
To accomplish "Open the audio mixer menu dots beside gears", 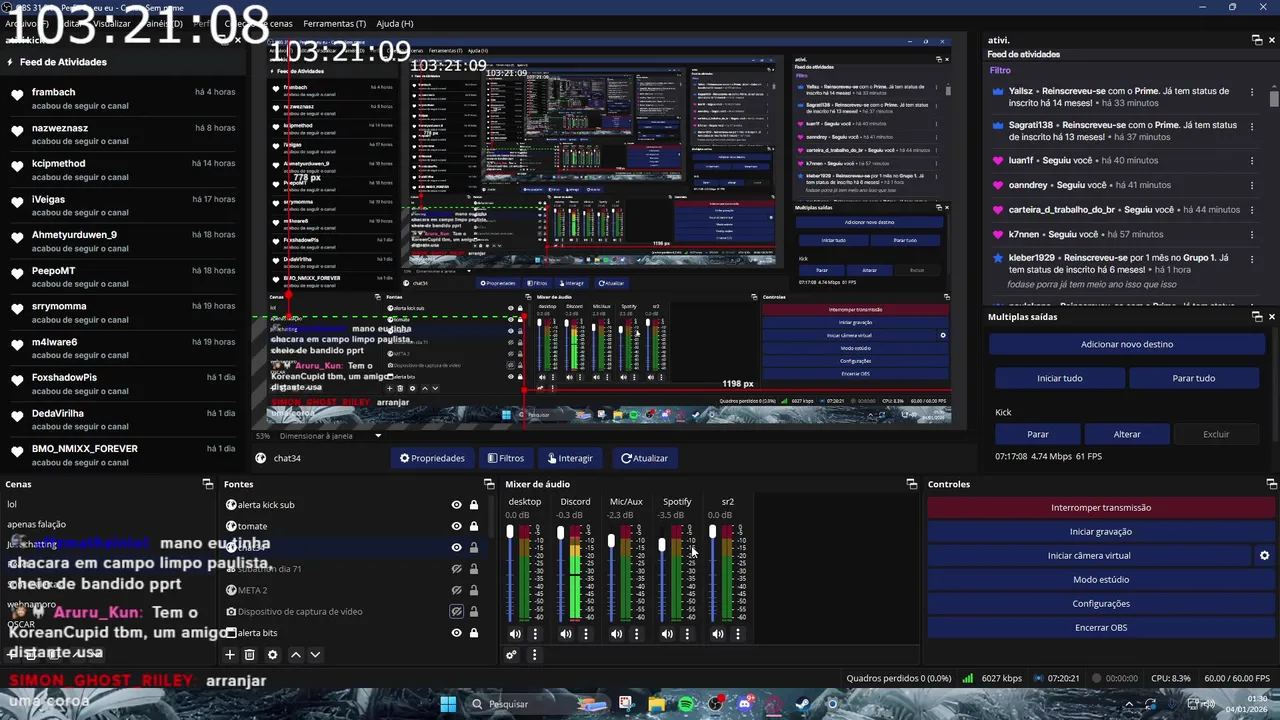I will 534,655.
